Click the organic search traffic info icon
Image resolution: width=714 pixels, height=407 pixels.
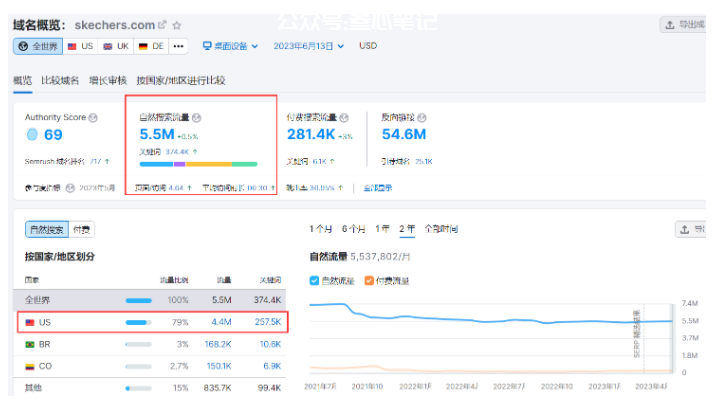[x=196, y=117]
